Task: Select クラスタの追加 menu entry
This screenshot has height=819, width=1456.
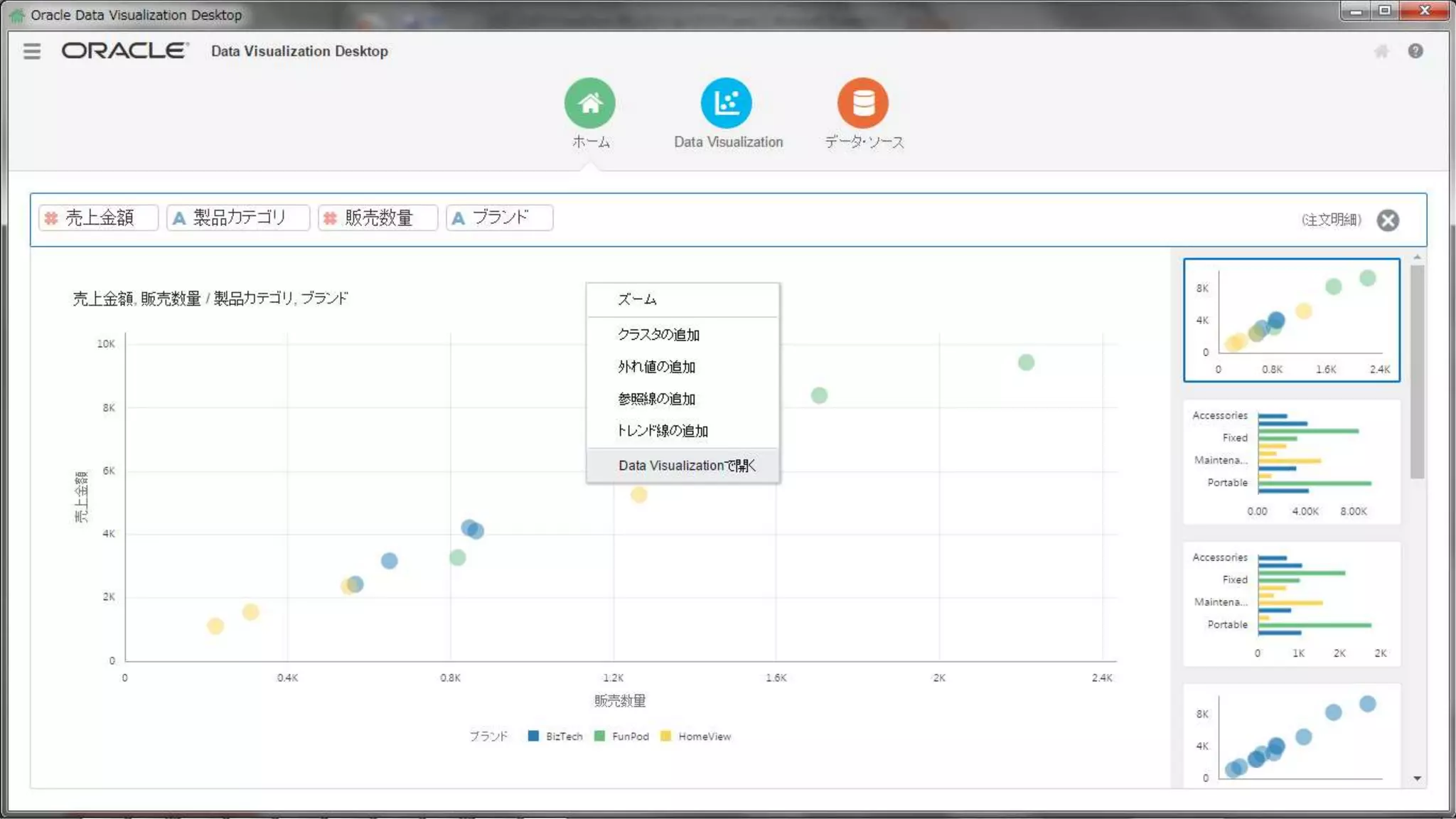Action: tap(658, 335)
